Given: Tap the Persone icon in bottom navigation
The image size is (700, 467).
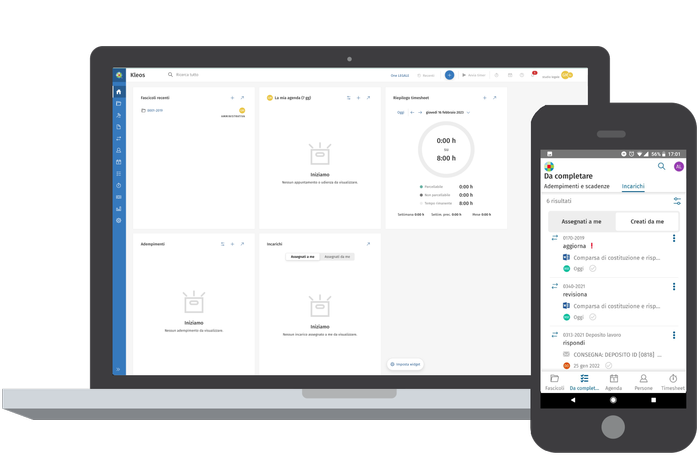Looking at the screenshot, I should click(643, 379).
